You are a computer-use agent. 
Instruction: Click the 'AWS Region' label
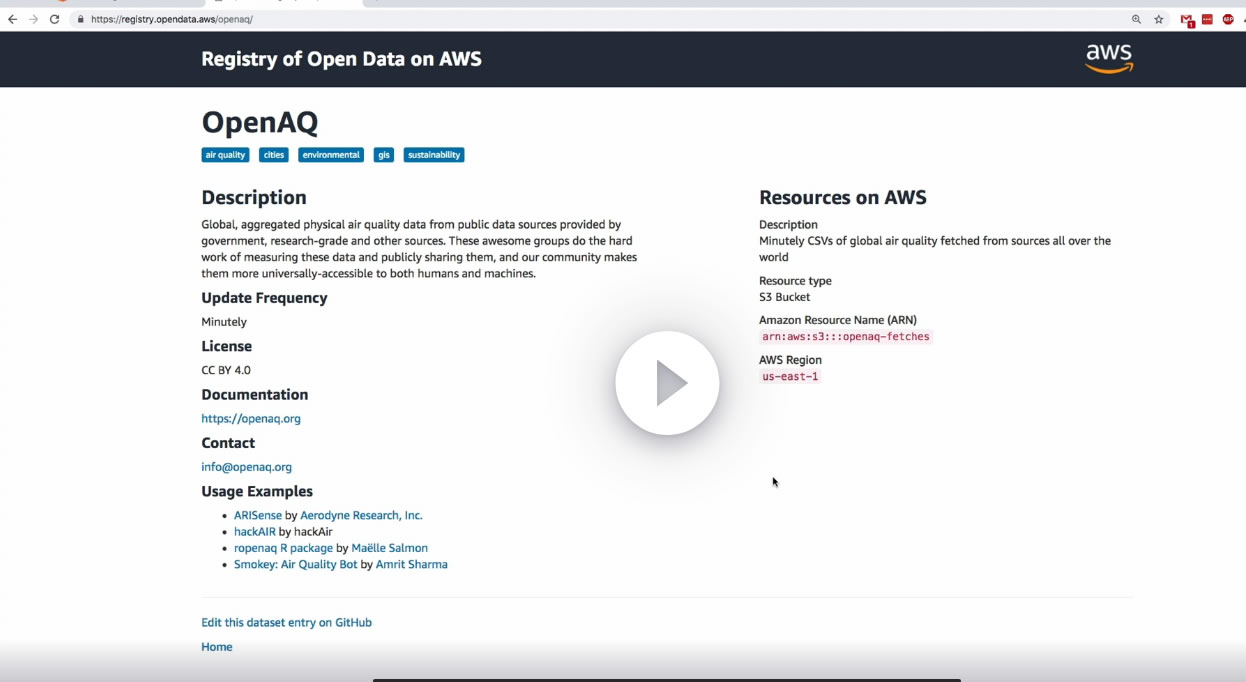click(x=790, y=360)
